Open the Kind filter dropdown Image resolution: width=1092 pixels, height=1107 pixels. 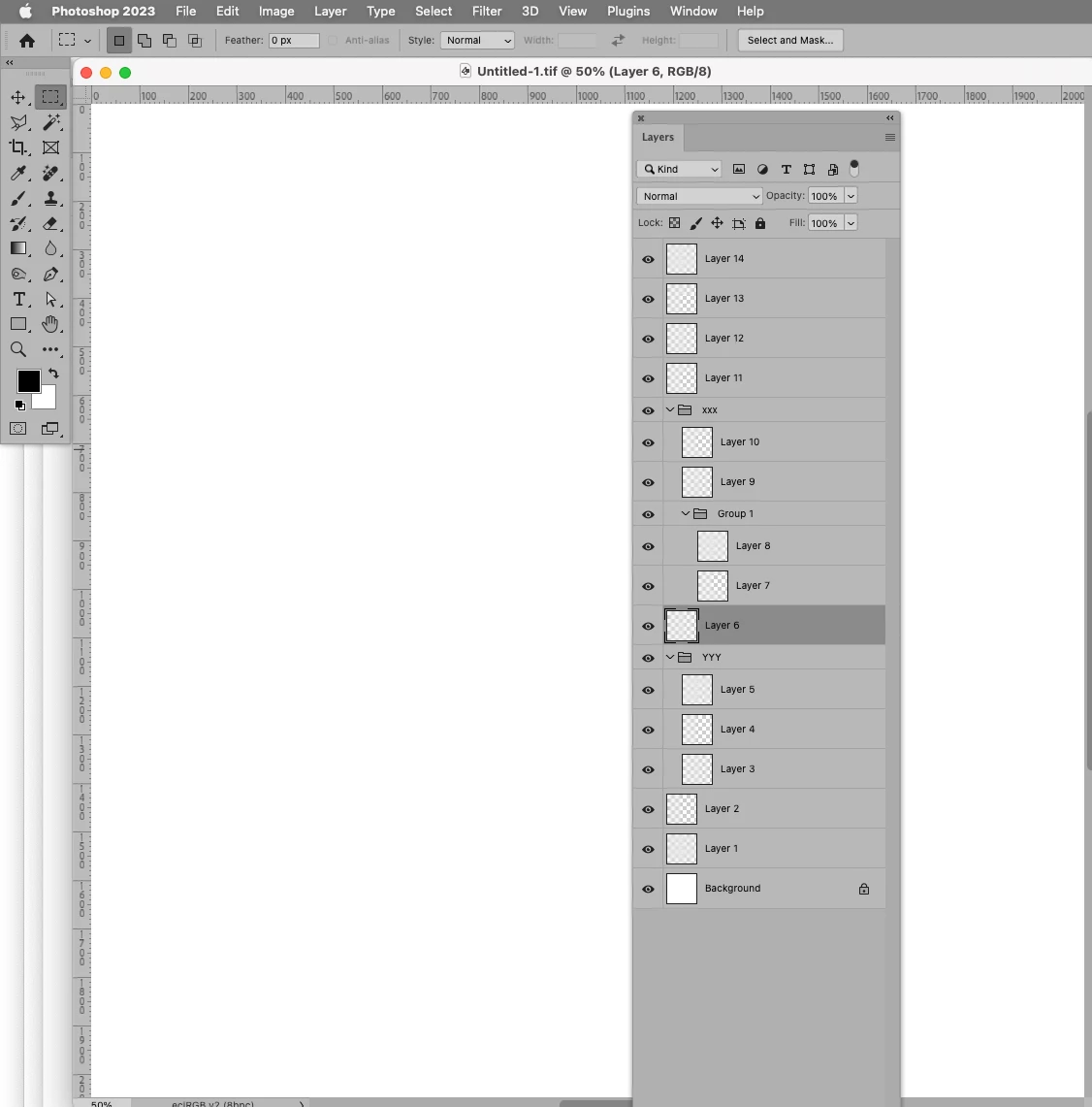point(679,169)
